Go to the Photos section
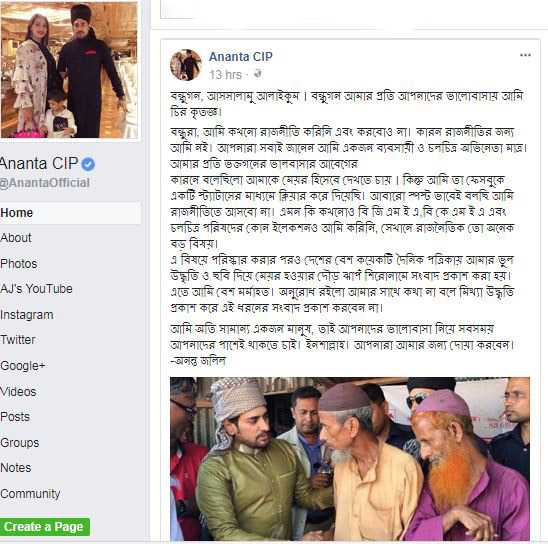This screenshot has height=544, width=548. [x=19, y=264]
